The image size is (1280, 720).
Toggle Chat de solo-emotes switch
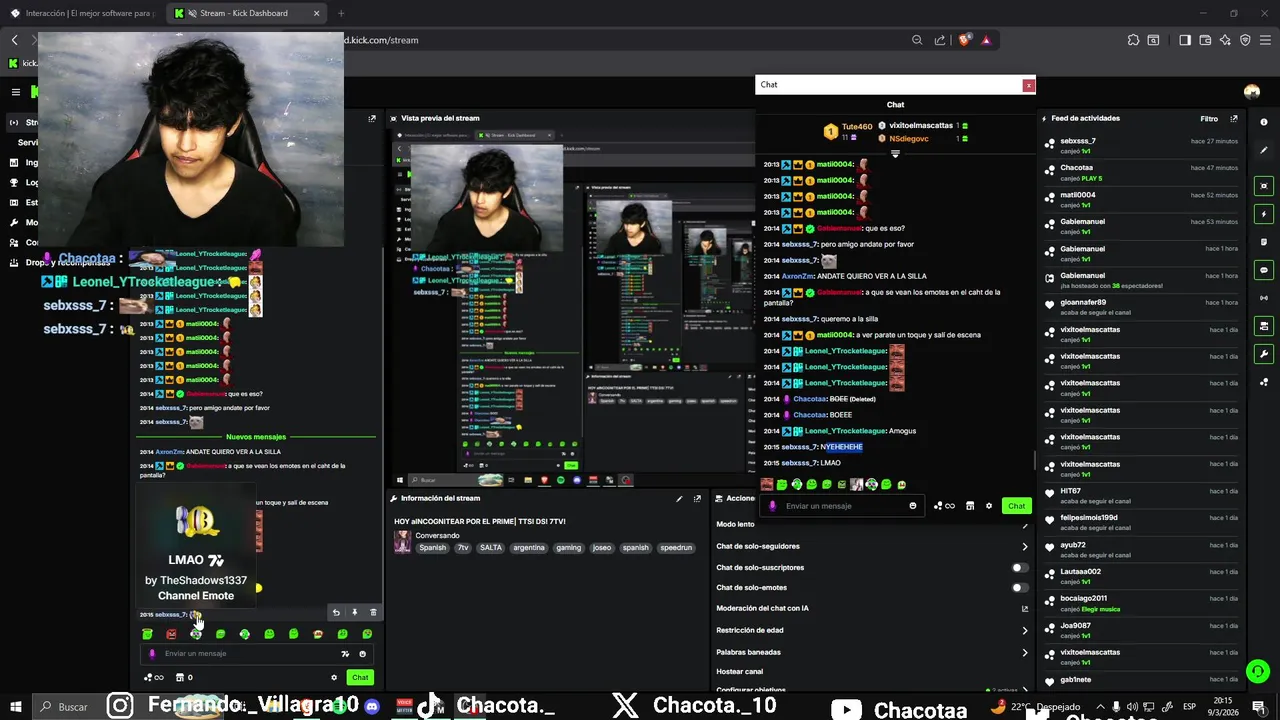[1019, 588]
